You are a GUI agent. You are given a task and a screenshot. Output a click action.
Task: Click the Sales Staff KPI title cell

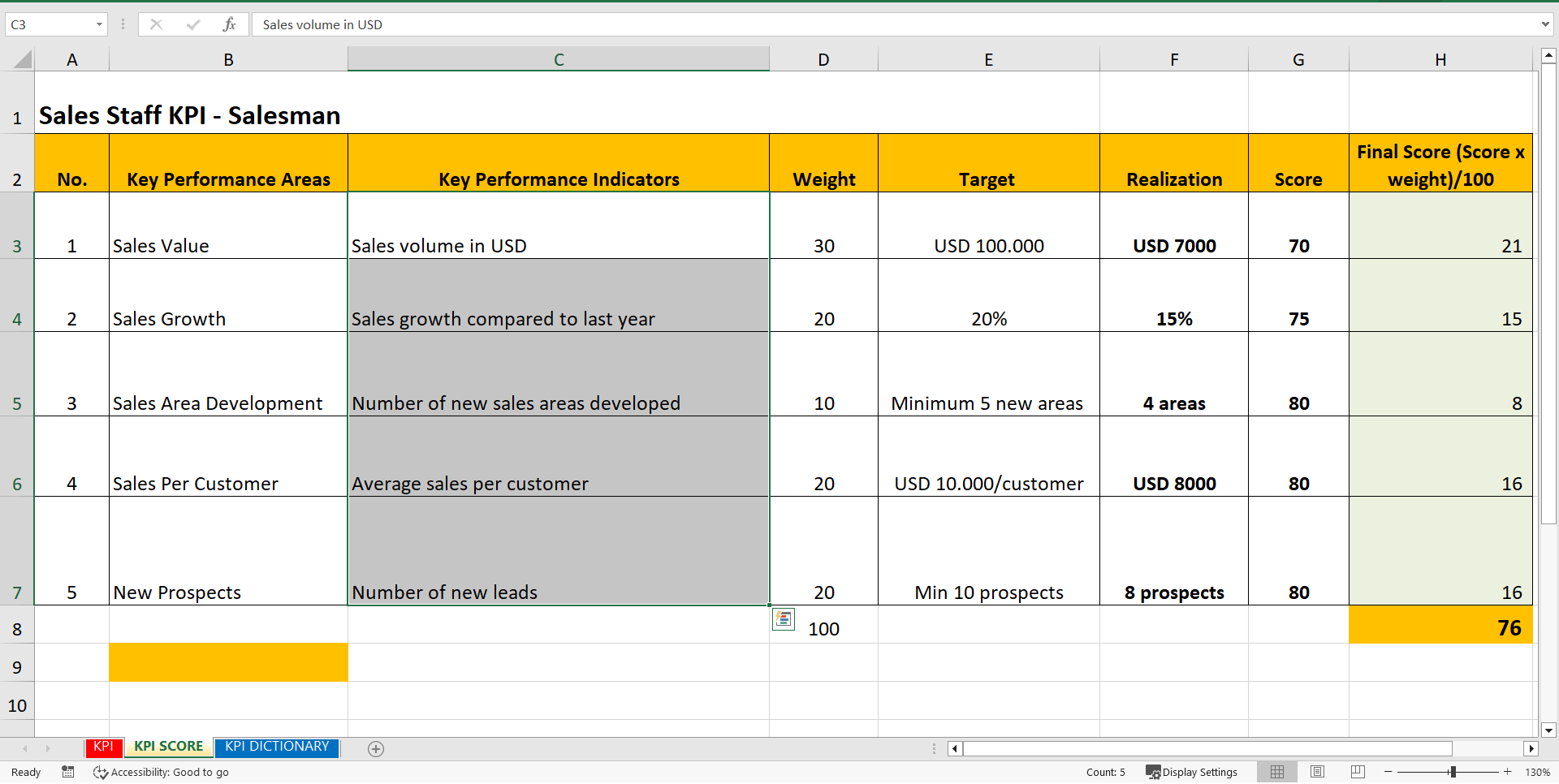click(x=190, y=115)
